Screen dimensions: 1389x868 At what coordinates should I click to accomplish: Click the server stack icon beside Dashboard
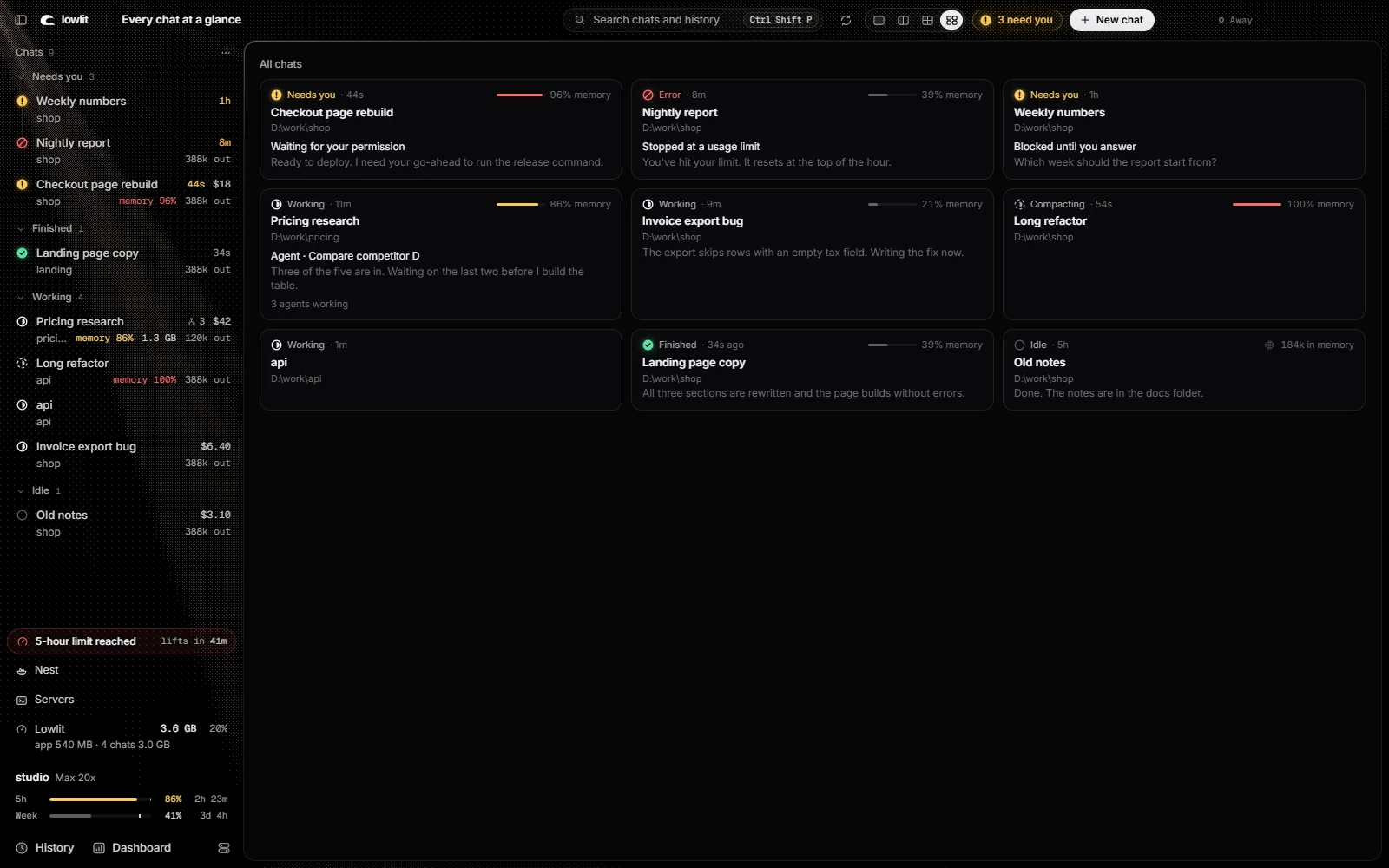click(224, 848)
